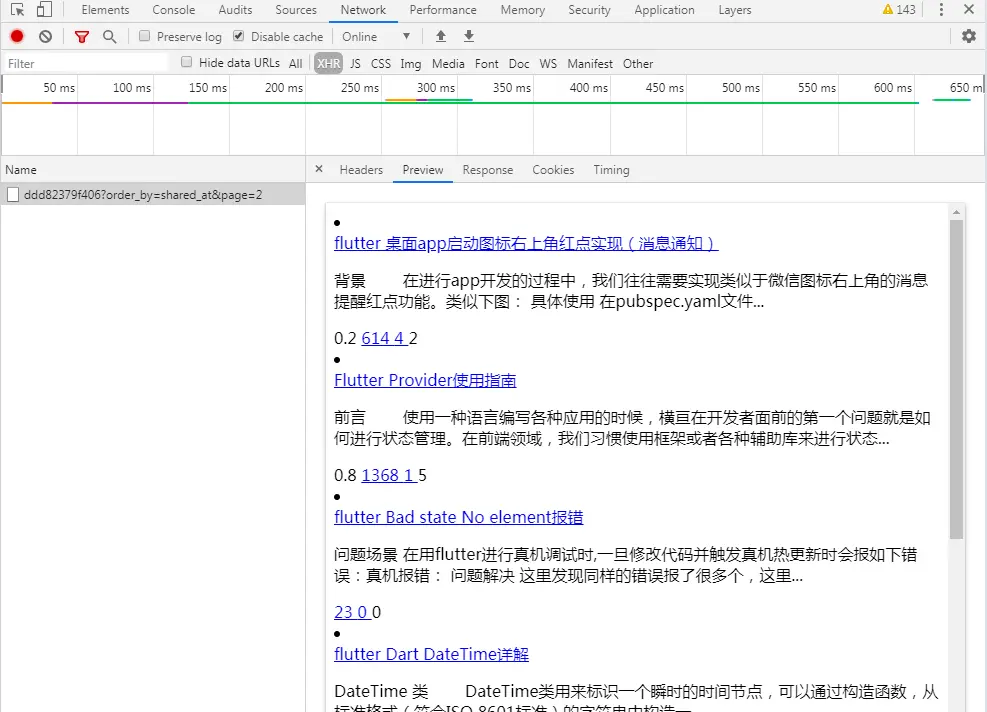Open the Timing tab of the request
The image size is (987, 712).
point(611,170)
